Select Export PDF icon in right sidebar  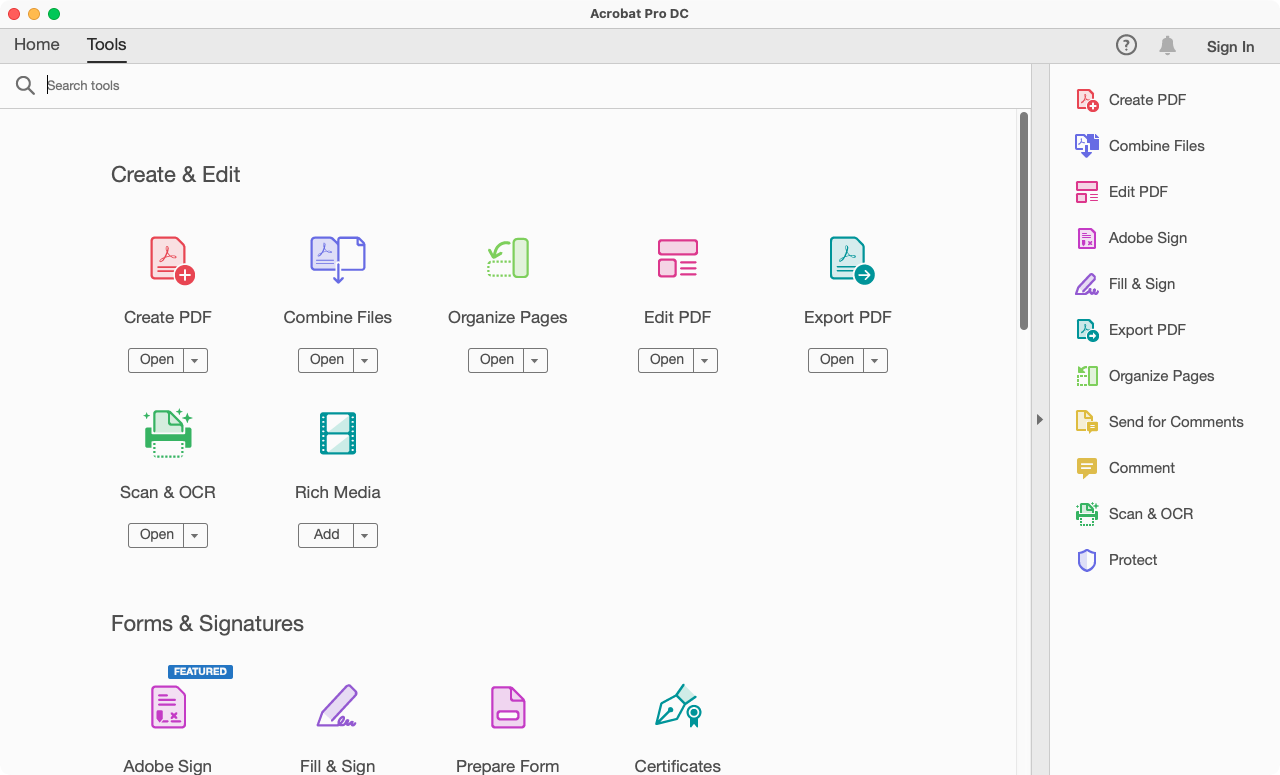(1087, 330)
